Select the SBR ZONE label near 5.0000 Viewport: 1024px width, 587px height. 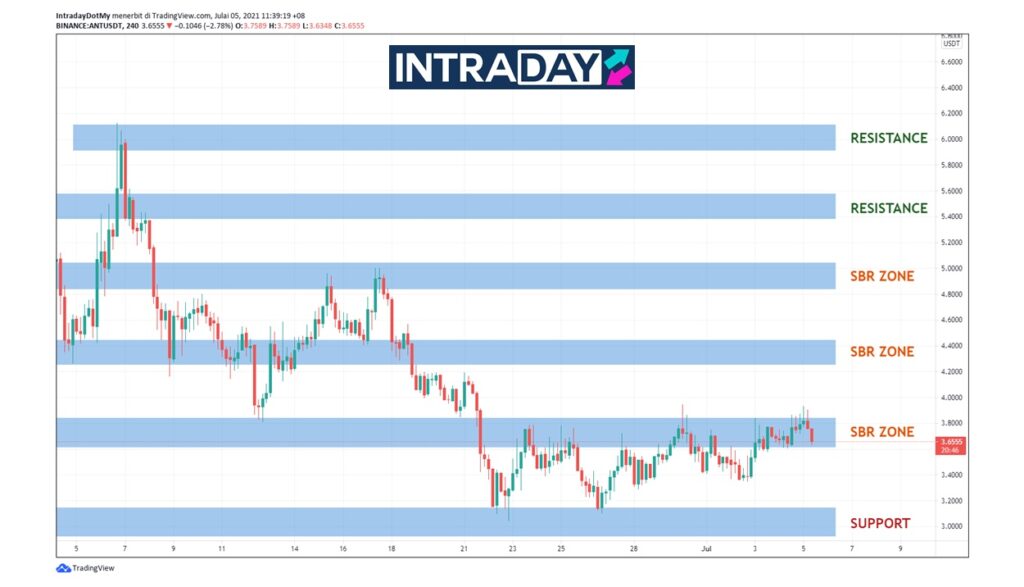(881, 276)
